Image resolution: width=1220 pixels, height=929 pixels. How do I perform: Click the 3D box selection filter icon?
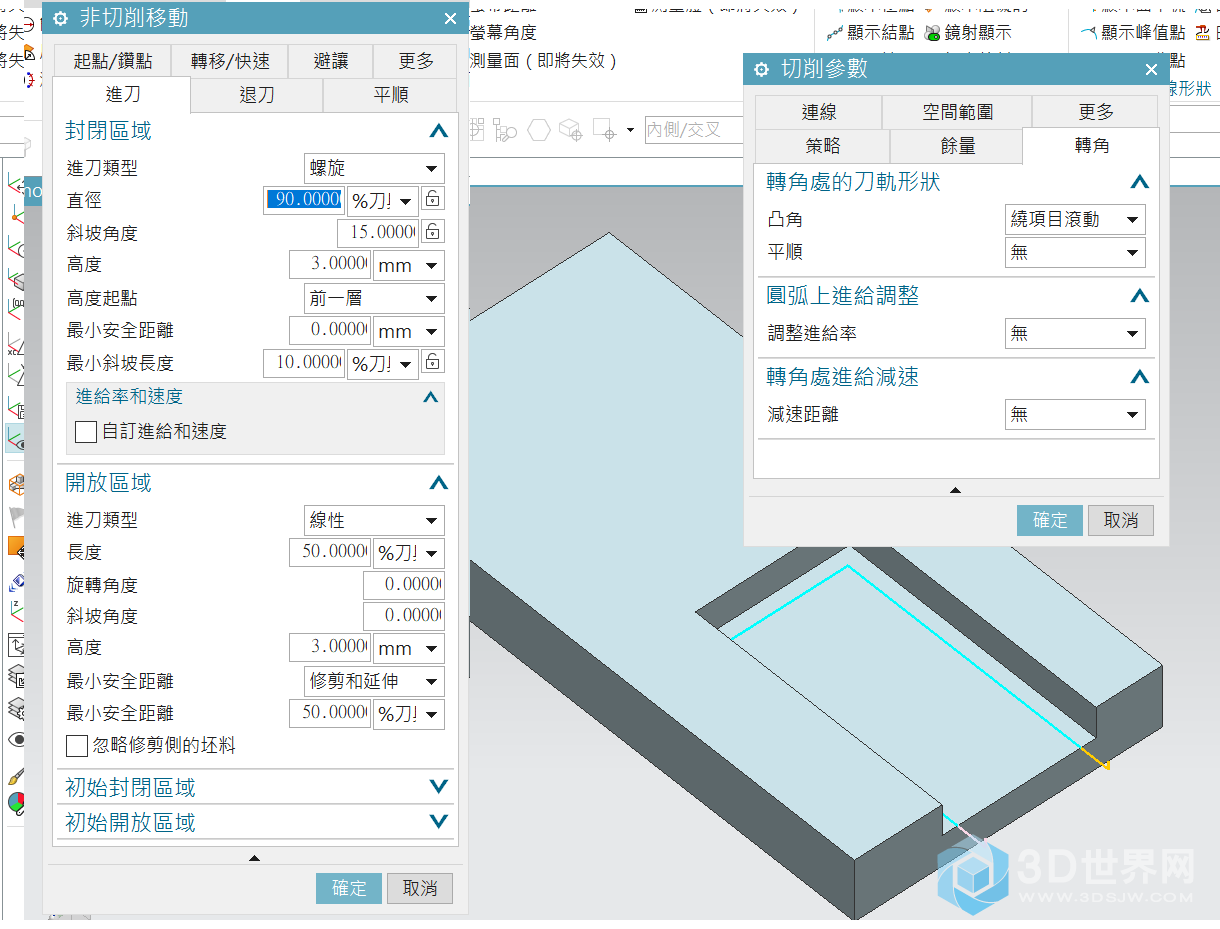[570, 130]
